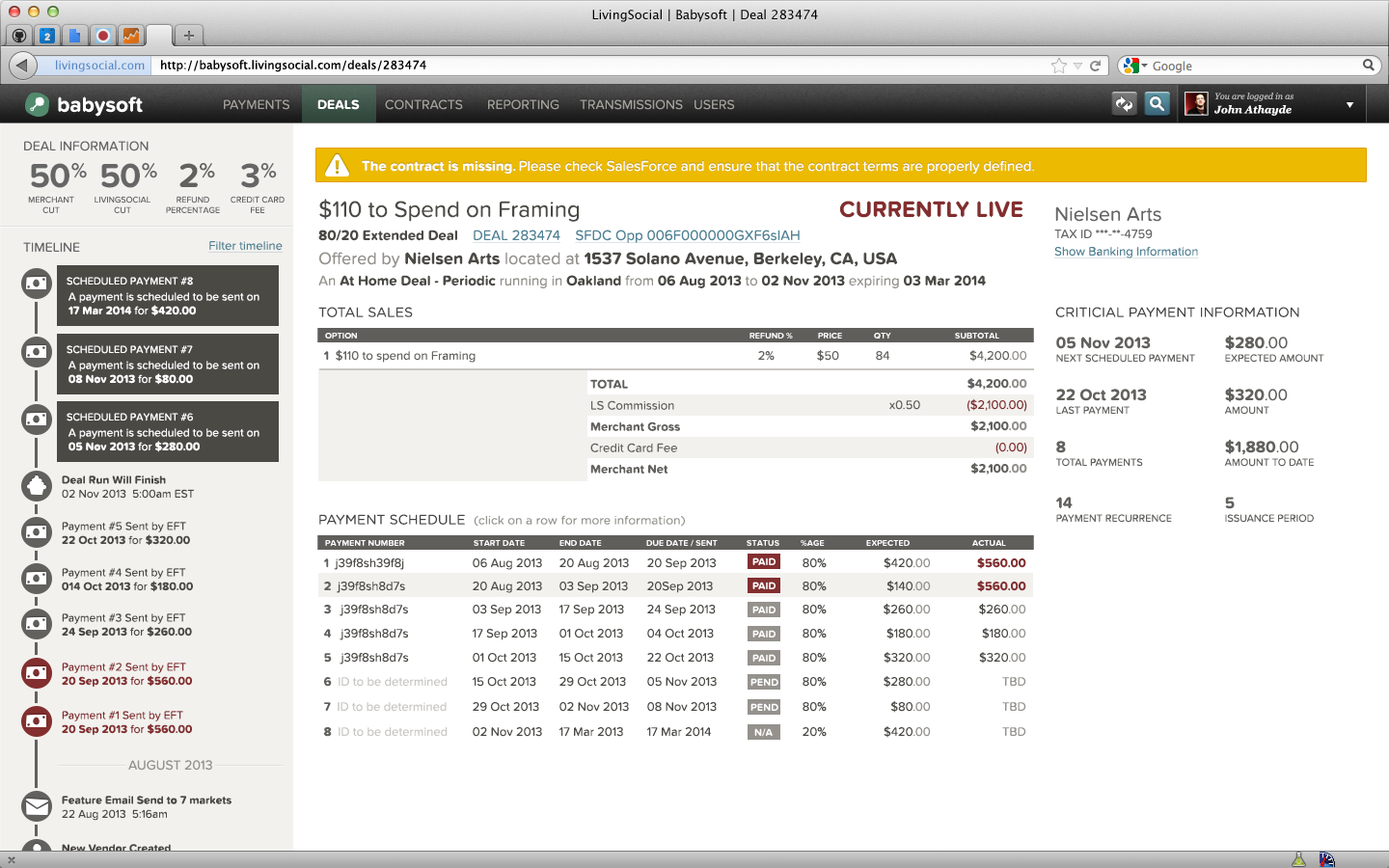This screenshot has width=1389, height=868.
Task: Click the $1,880.00 amount to date
Action: coord(1262,448)
